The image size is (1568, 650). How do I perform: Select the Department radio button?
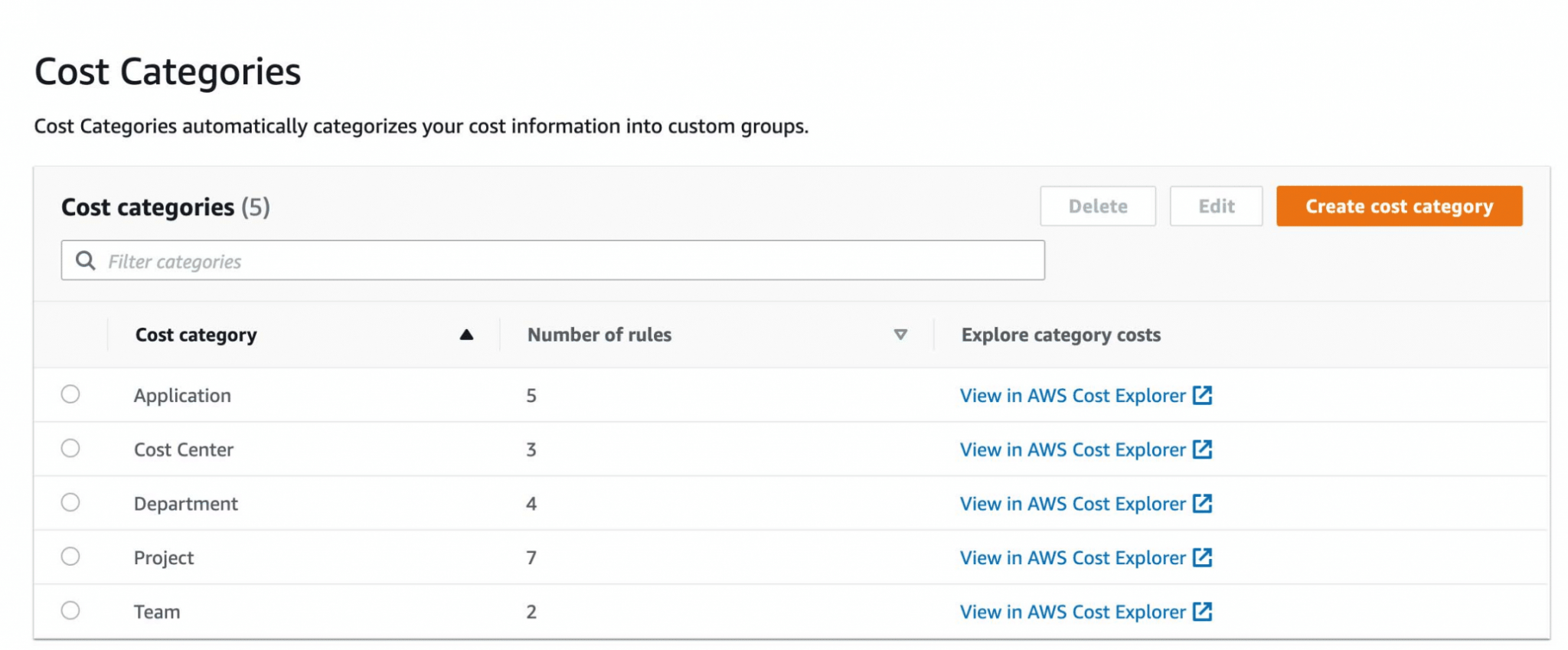tap(70, 502)
